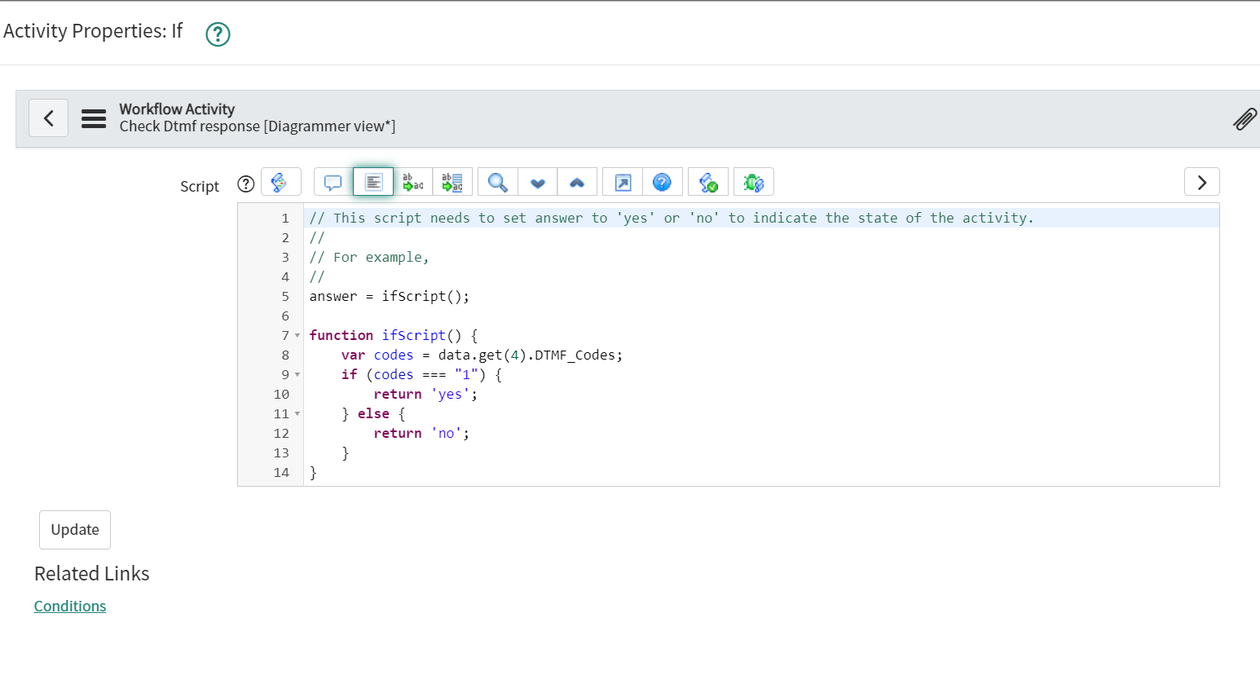Open the Workflow Activity hamburger menu
This screenshot has height=680, width=1260.
coord(94,118)
